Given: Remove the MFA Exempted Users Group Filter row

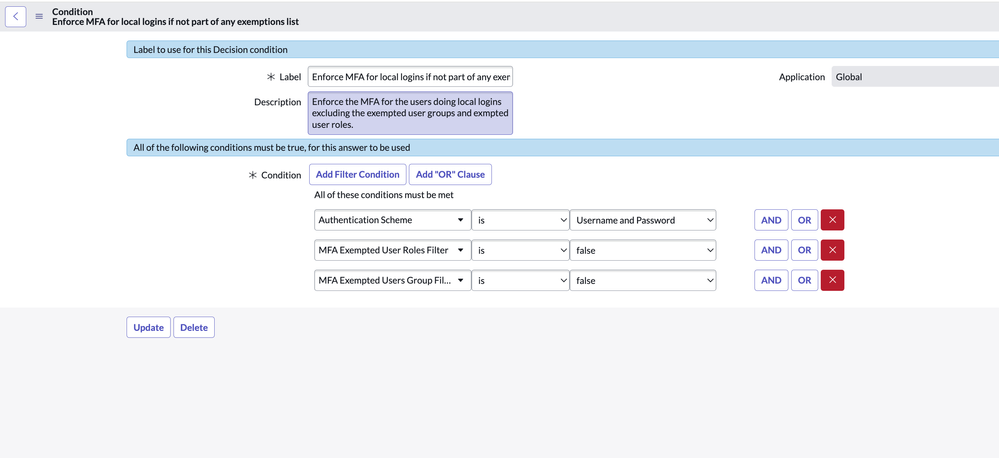Looking at the screenshot, I should click(x=832, y=280).
